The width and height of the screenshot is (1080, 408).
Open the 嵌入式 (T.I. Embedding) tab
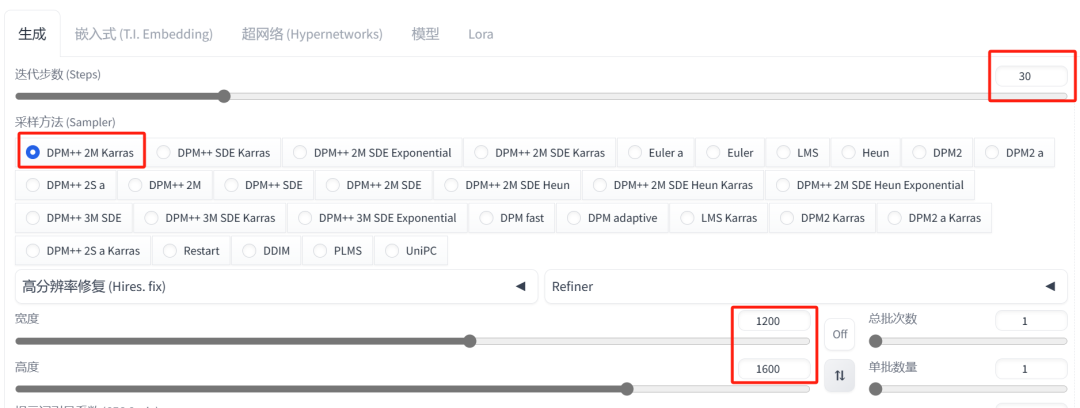[x=143, y=34]
